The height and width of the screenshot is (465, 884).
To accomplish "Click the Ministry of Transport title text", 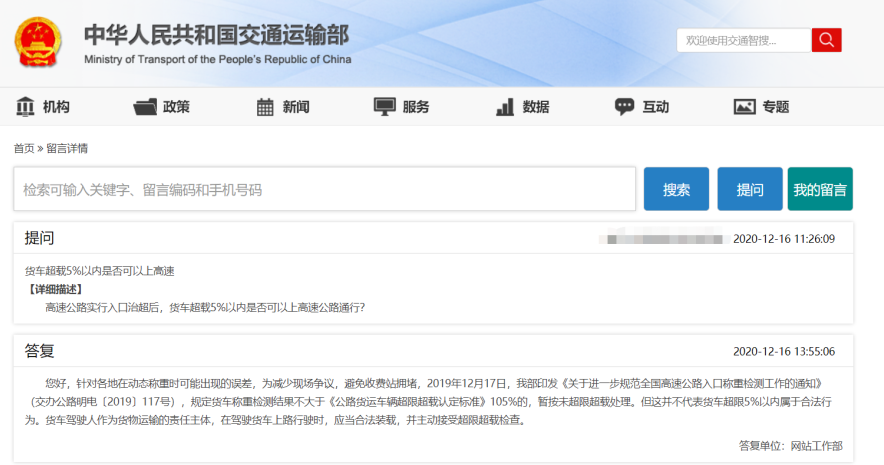I will coord(216,36).
